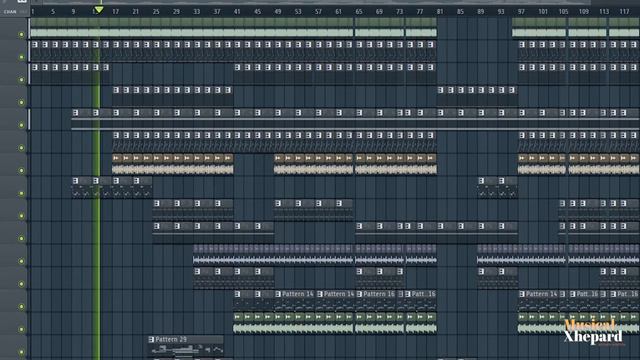The height and width of the screenshot is (360, 640).
Task: Mute the second playlist track
Action: (x=22, y=57)
